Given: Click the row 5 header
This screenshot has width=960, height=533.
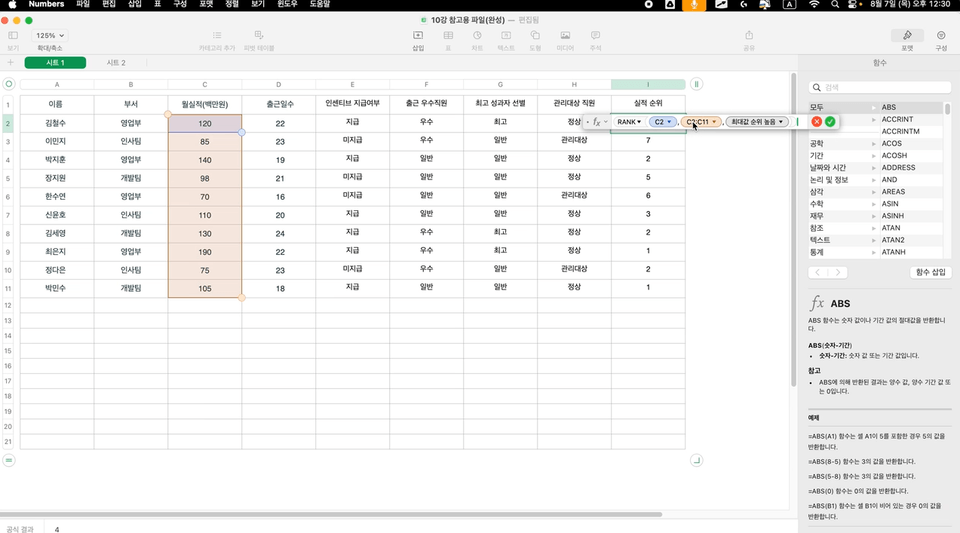Looking at the screenshot, I should (x=8, y=179).
